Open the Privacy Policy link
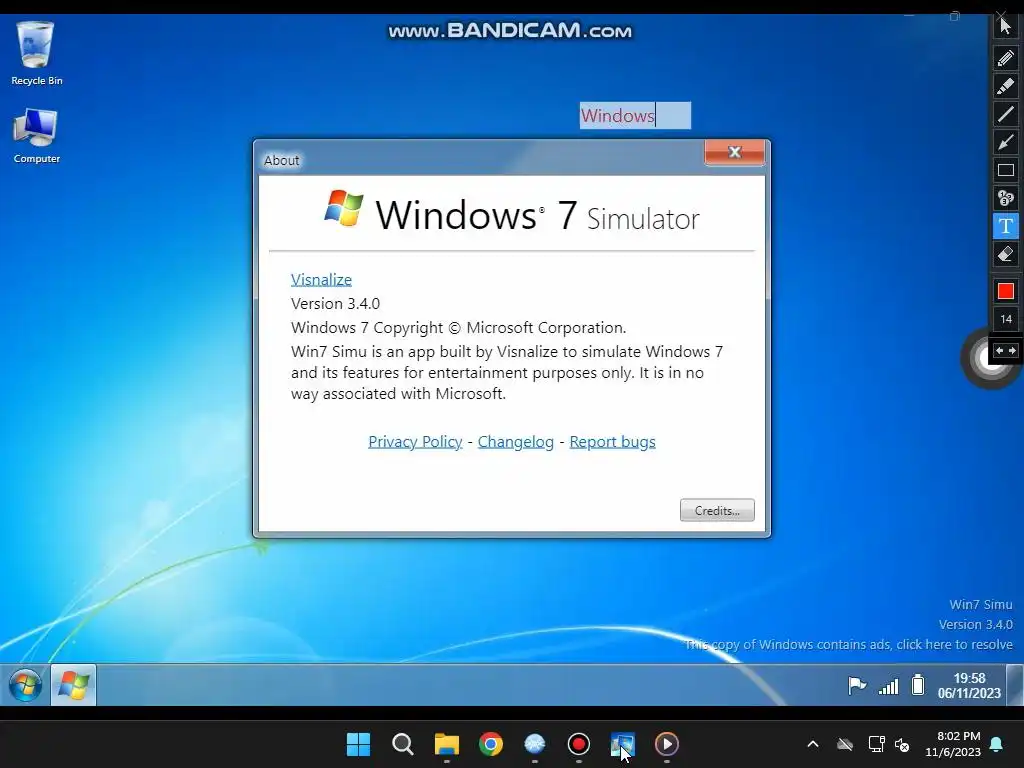 [x=415, y=441]
